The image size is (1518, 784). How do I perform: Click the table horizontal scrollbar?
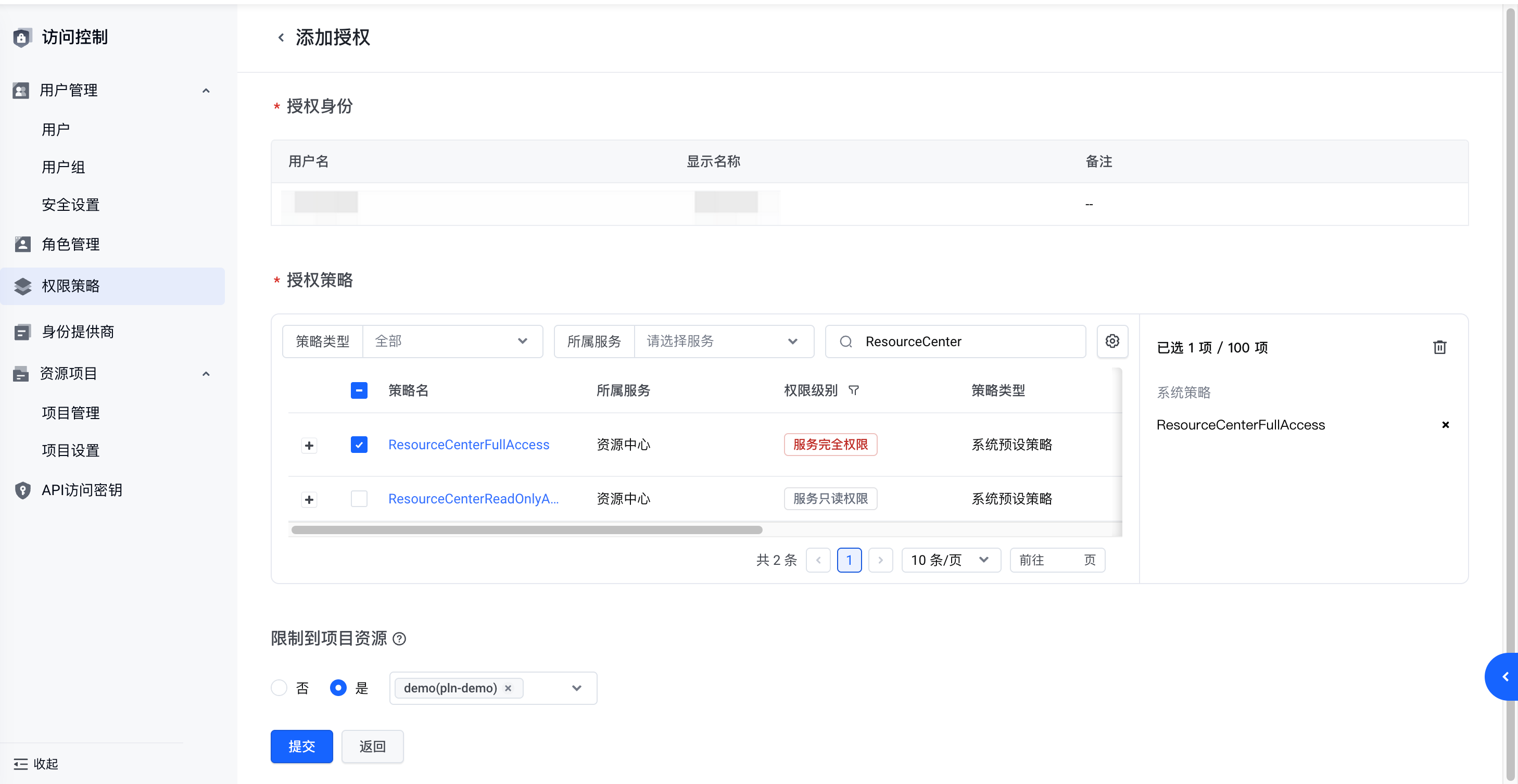point(526,530)
